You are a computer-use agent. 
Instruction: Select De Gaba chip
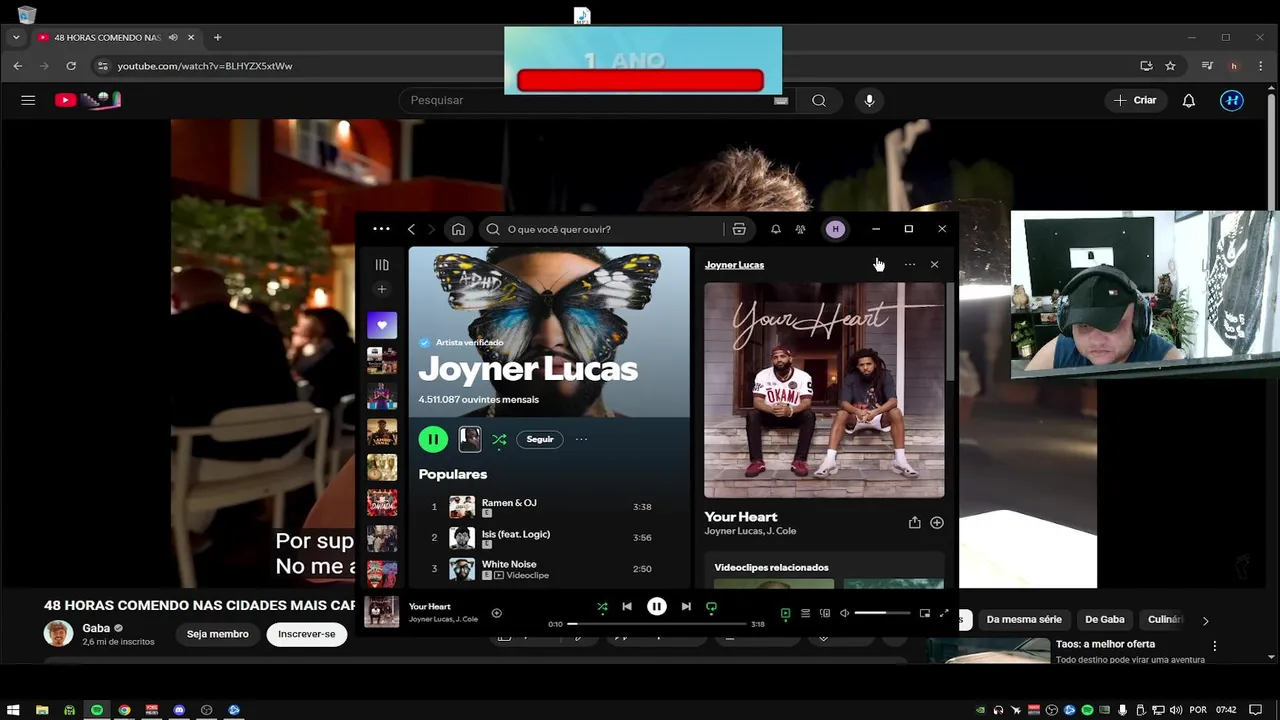[x=1105, y=620]
